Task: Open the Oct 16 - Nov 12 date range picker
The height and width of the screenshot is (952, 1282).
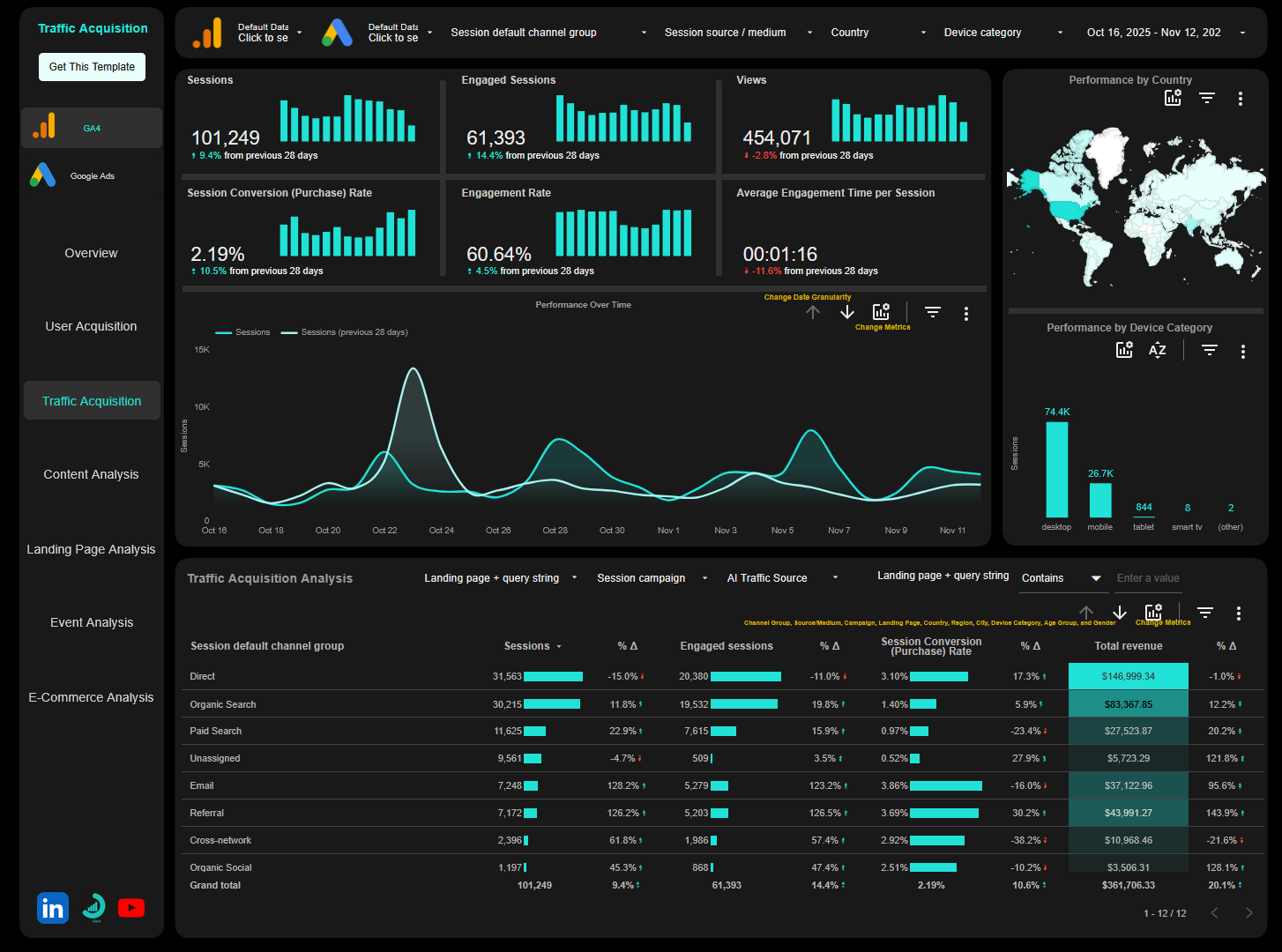Action: pos(1166,33)
